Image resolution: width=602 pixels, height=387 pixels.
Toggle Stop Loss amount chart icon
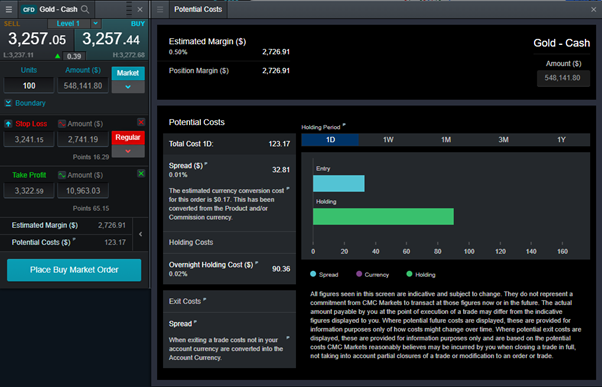(62, 124)
